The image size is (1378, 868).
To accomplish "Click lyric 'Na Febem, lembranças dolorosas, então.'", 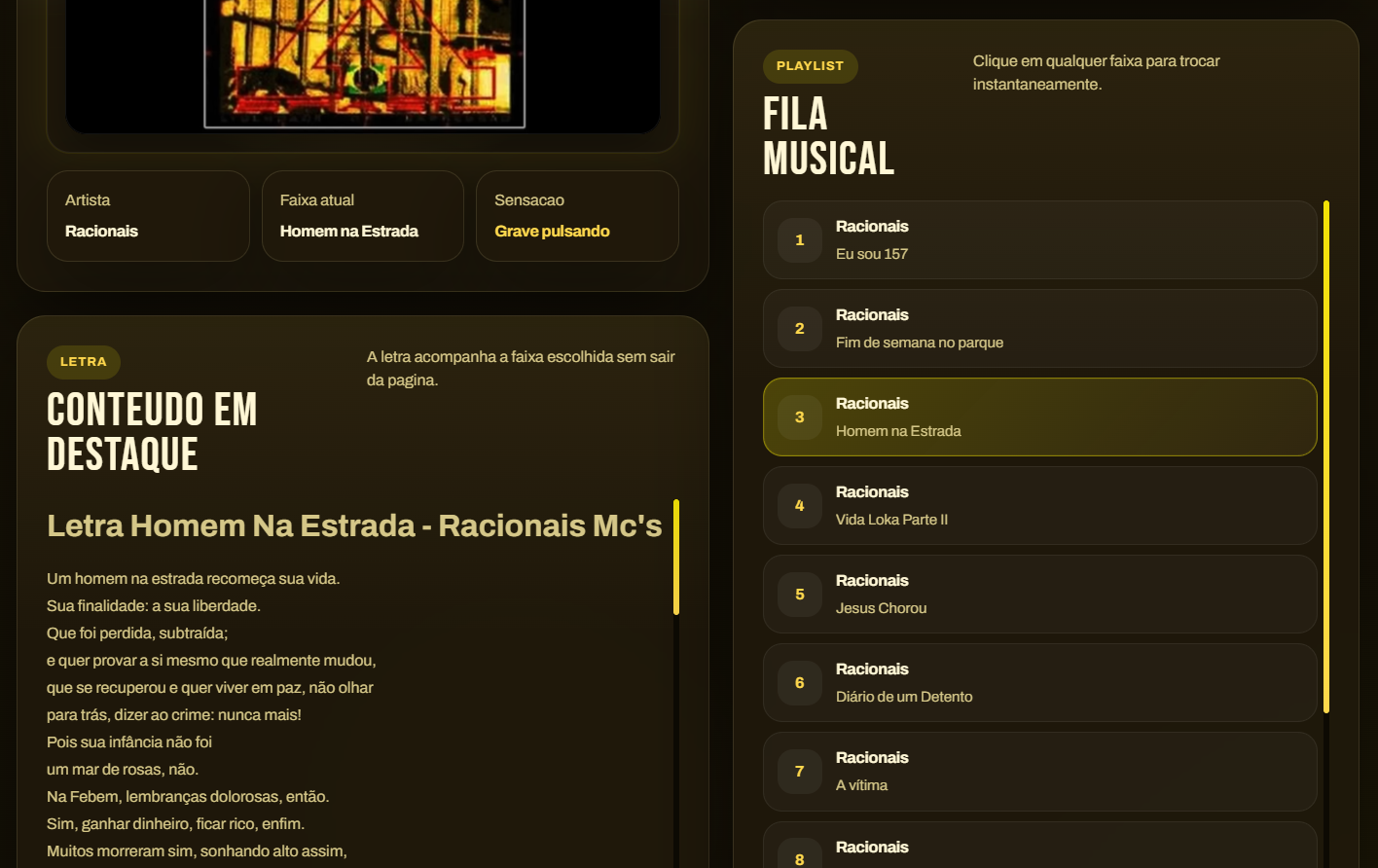I will click(189, 797).
